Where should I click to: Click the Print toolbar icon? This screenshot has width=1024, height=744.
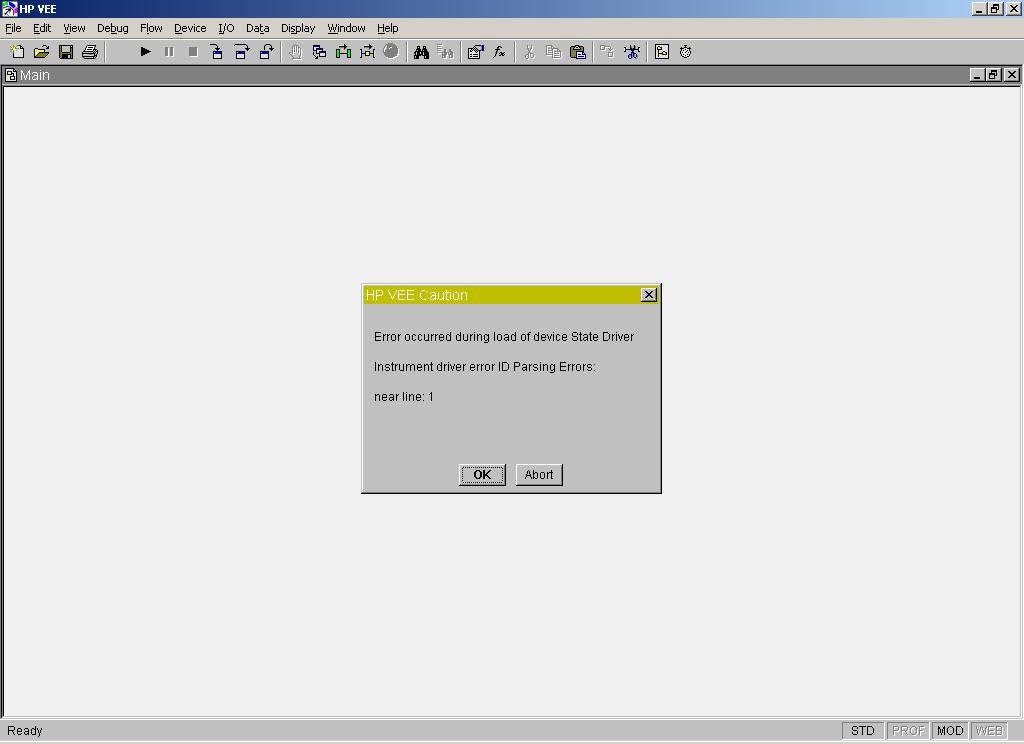click(x=90, y=52)
